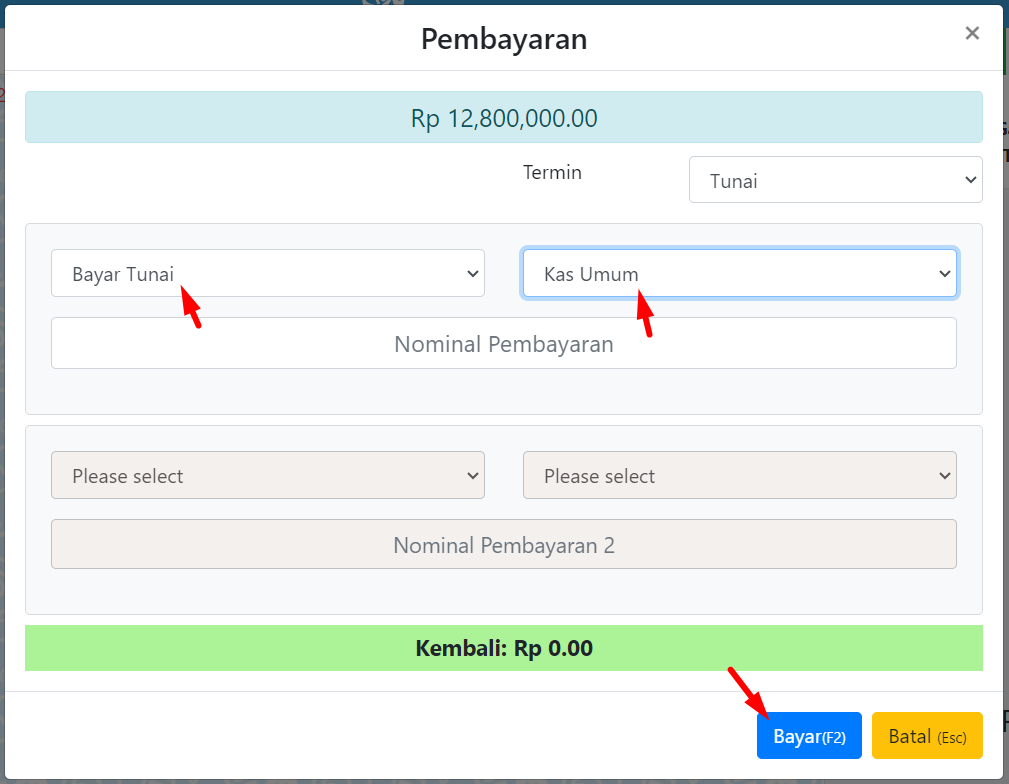This screenshot has width=1009, height=784.
Task: Click the Termin label
Action: [552, 173]
